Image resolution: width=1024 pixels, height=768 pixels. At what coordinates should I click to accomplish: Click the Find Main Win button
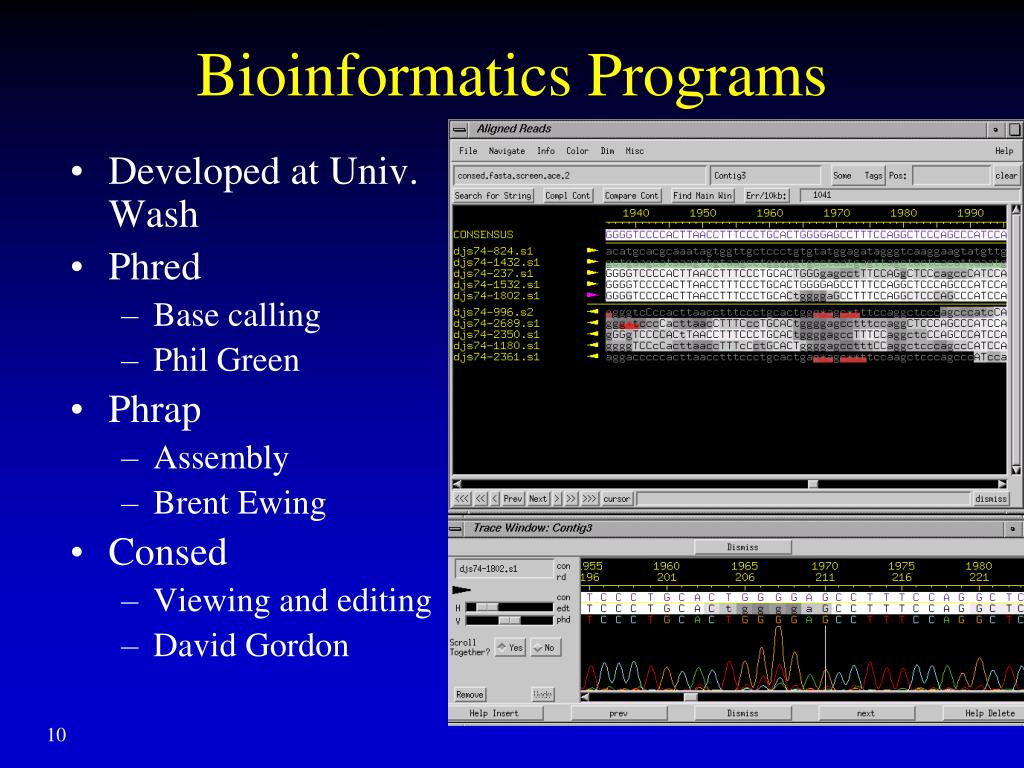pos(703,195)
